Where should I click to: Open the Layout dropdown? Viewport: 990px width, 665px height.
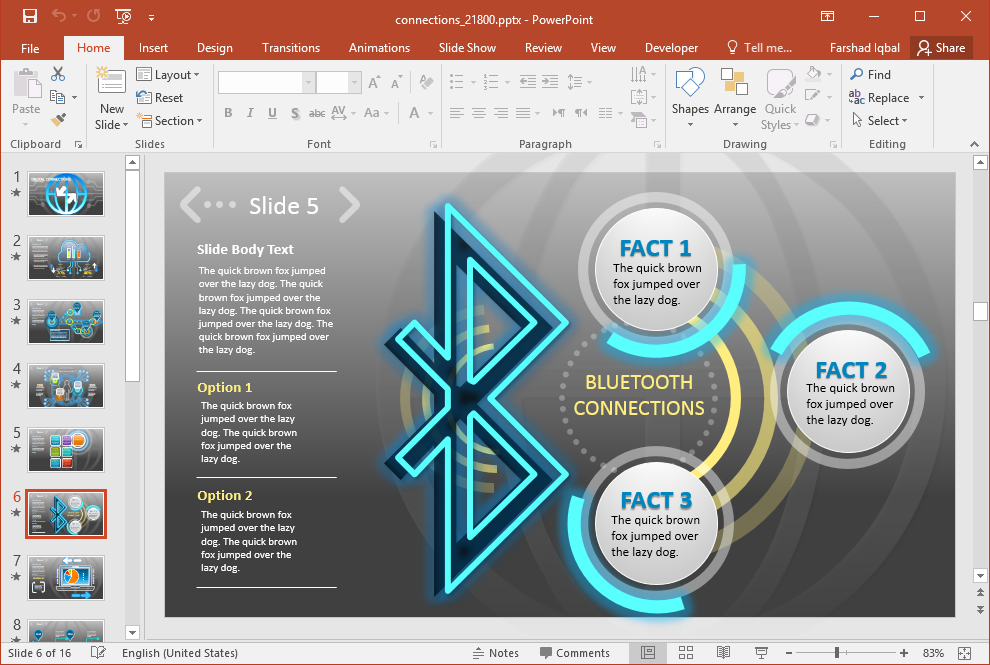pos(168,74)
